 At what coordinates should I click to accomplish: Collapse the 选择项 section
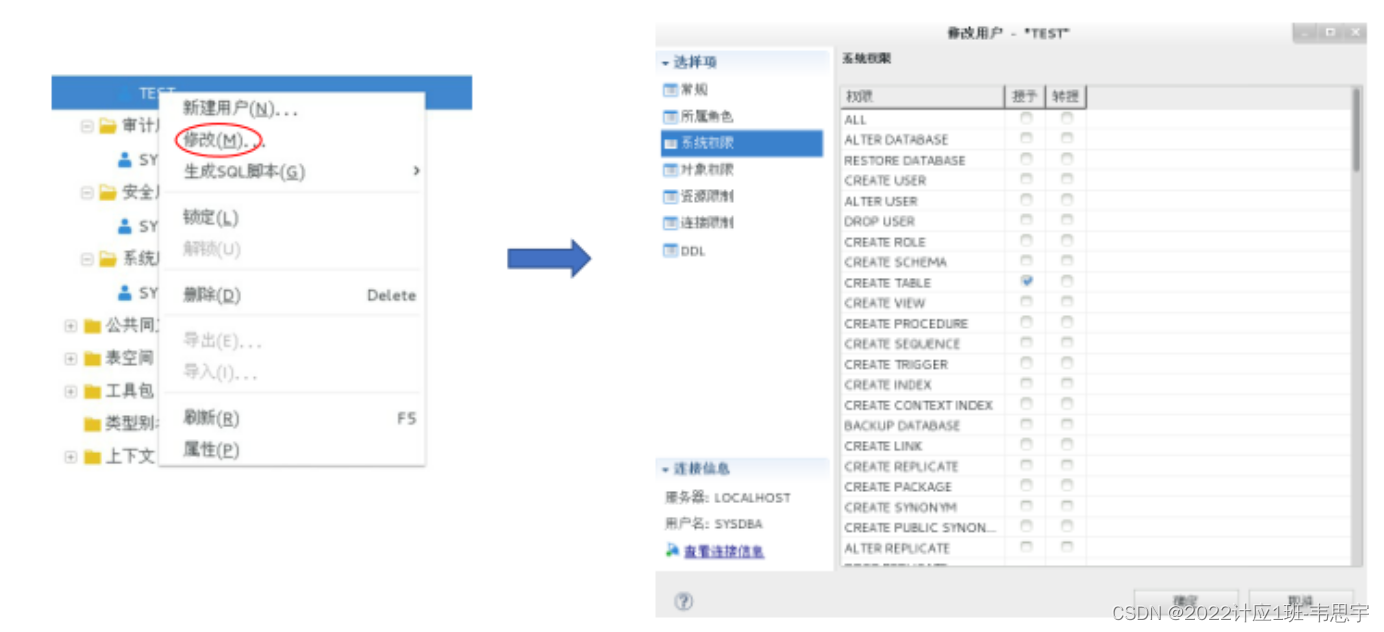coord(664,62)
